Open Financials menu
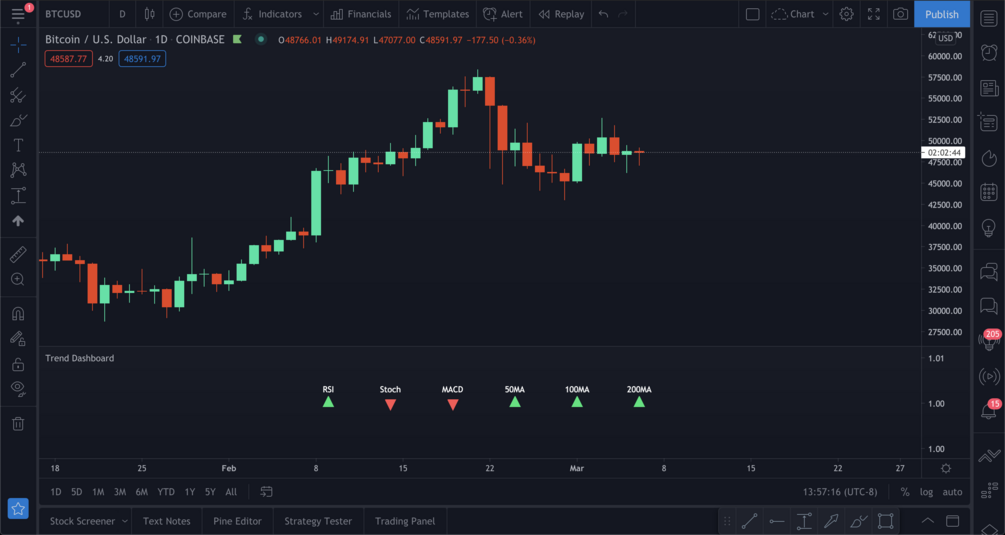The width and height of the screenshot is (1005, 535). (361, 14)
